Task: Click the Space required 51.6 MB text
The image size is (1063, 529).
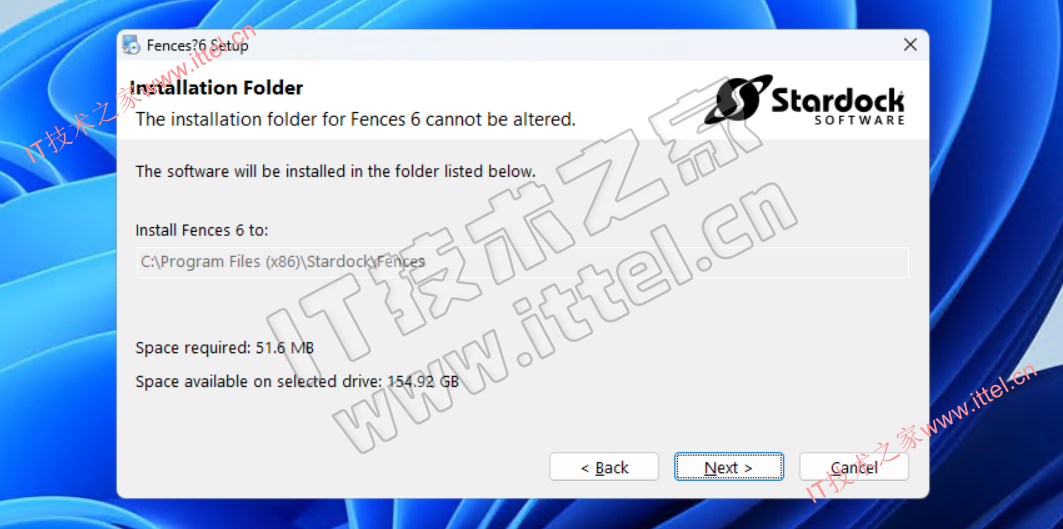Action: 224,349
